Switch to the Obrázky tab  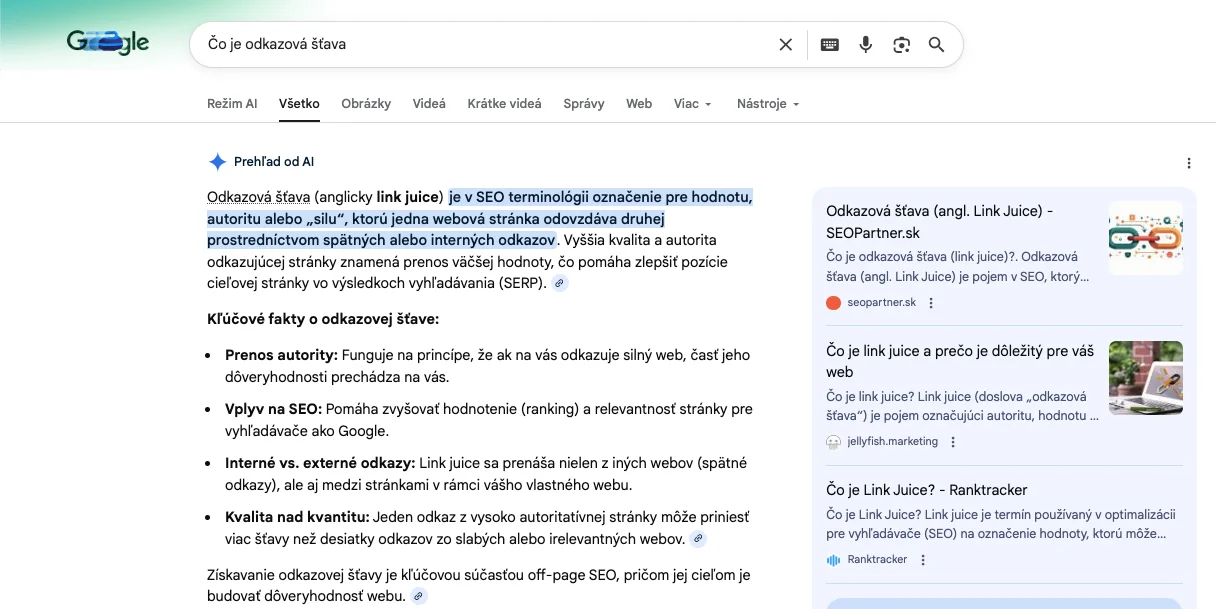366,104
